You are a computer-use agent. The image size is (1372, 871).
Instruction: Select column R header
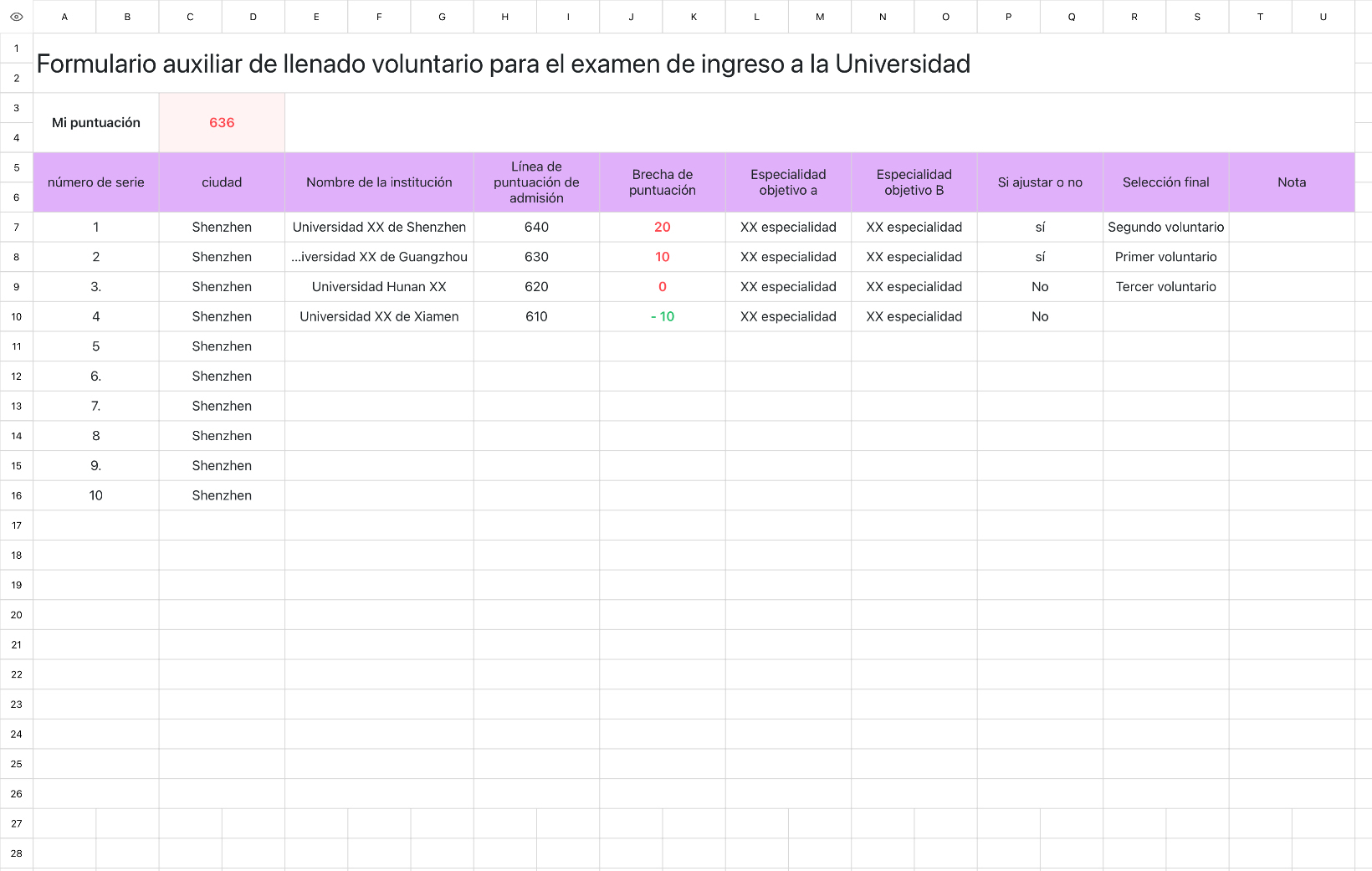pos(1134,17)
